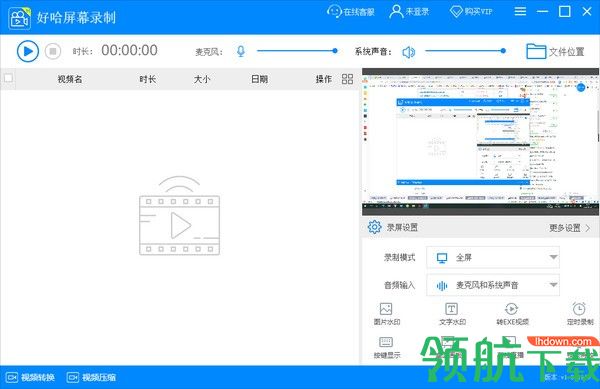Screen dimensions: 600x389
Task: Switch to grid view of the video list
Action: [x=347, y=79]
